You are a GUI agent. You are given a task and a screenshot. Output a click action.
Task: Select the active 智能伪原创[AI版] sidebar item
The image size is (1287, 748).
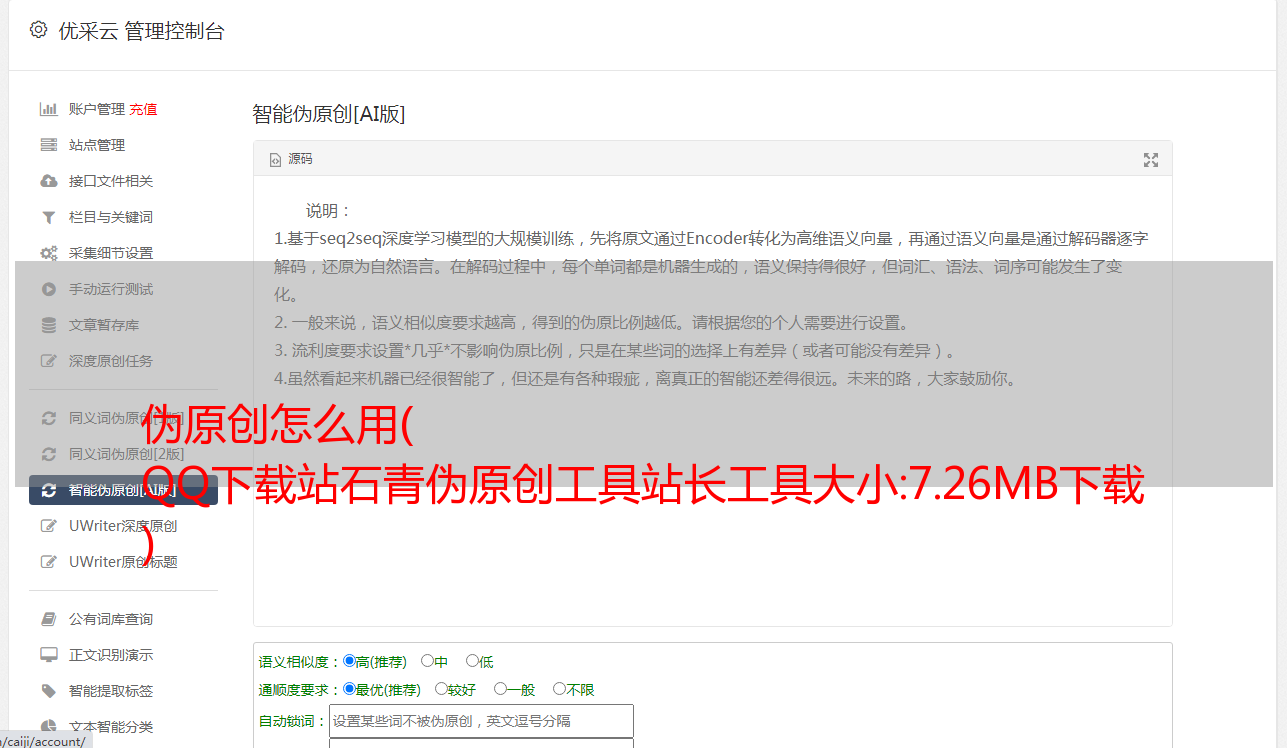tap(123, 490)
